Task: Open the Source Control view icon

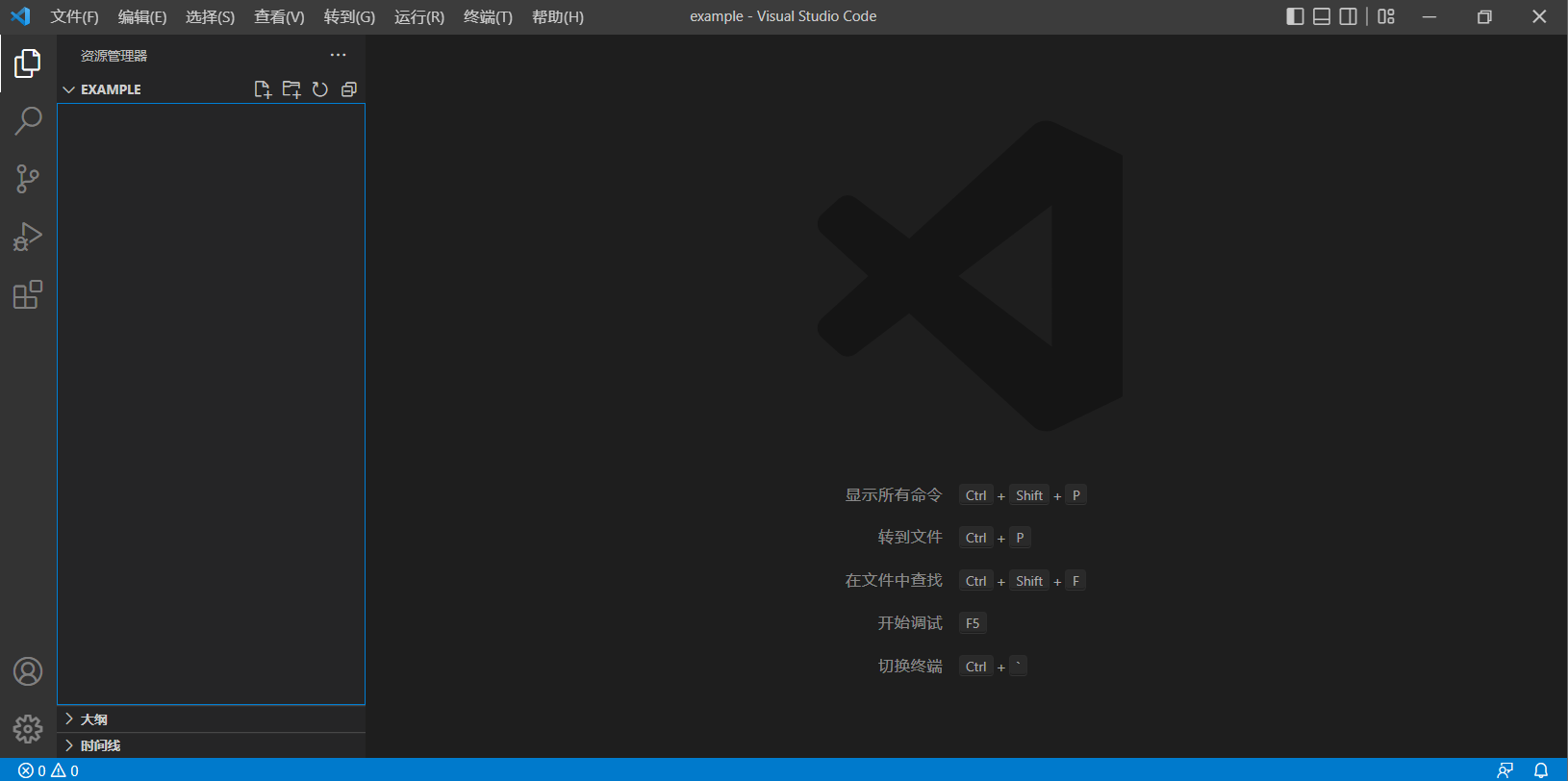Action: tap(28, 179)
